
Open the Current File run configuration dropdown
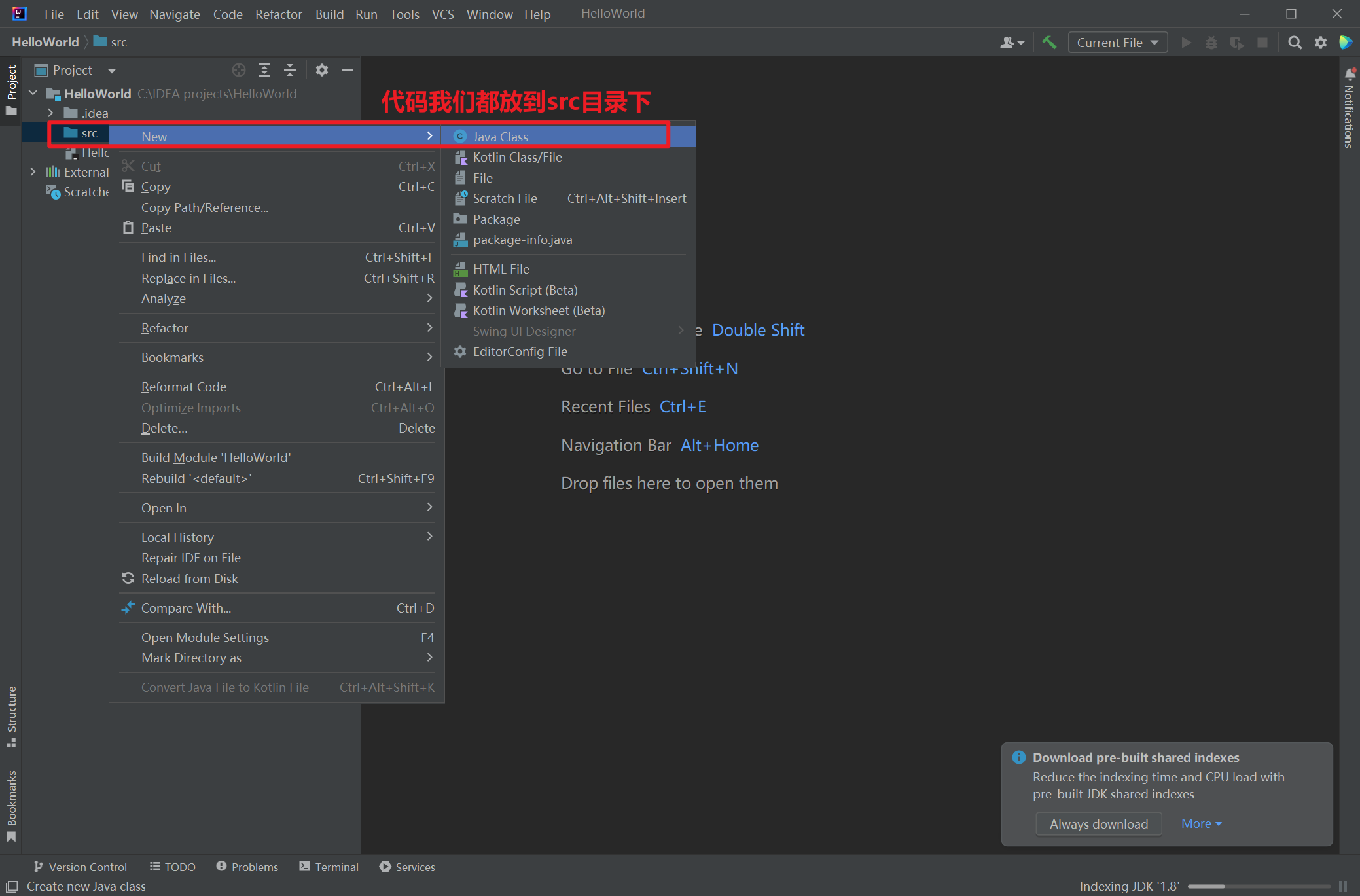pos(1117,43)
